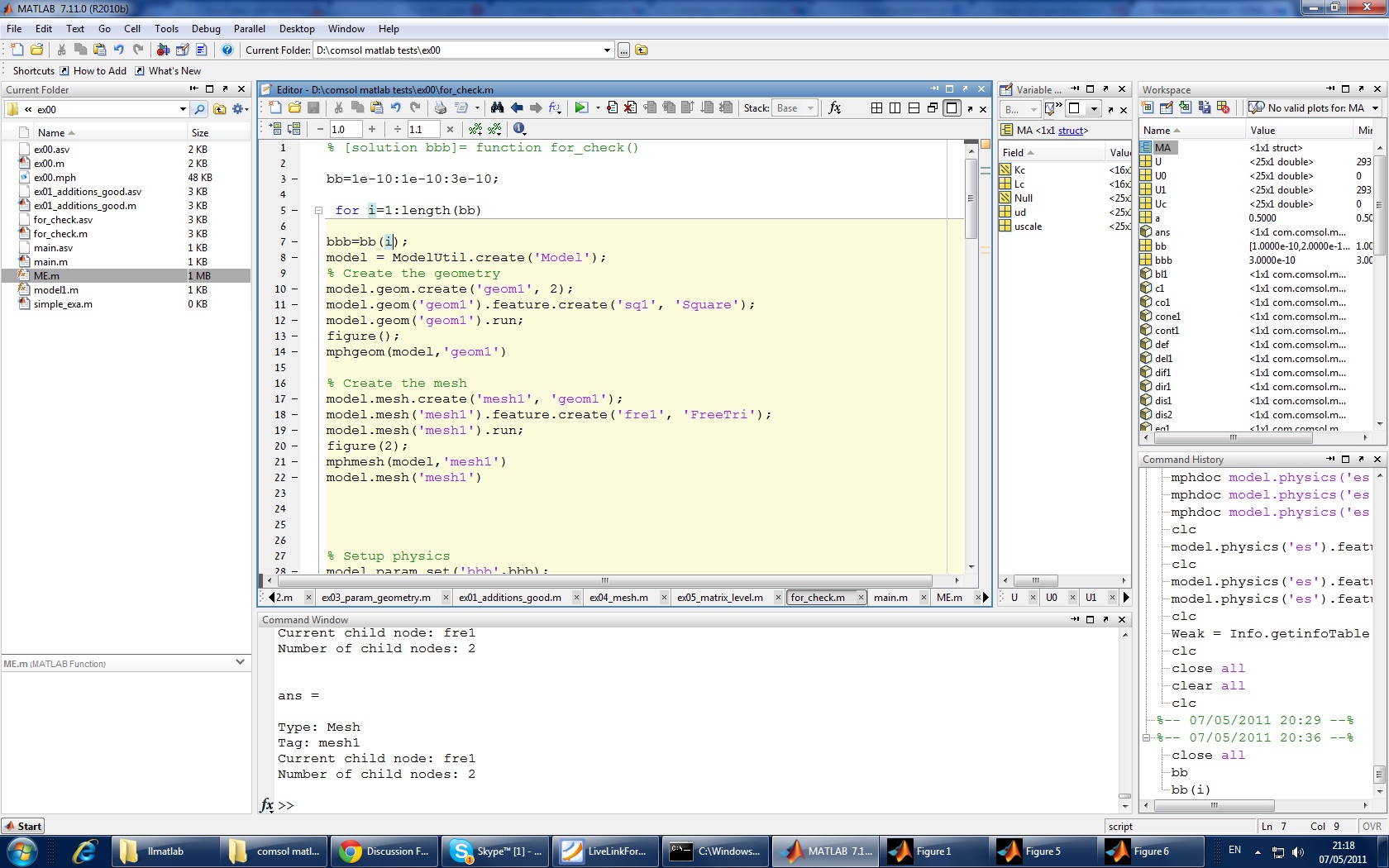
Task: Clear all breakpoints in the editor
Action: coord(630,107)
